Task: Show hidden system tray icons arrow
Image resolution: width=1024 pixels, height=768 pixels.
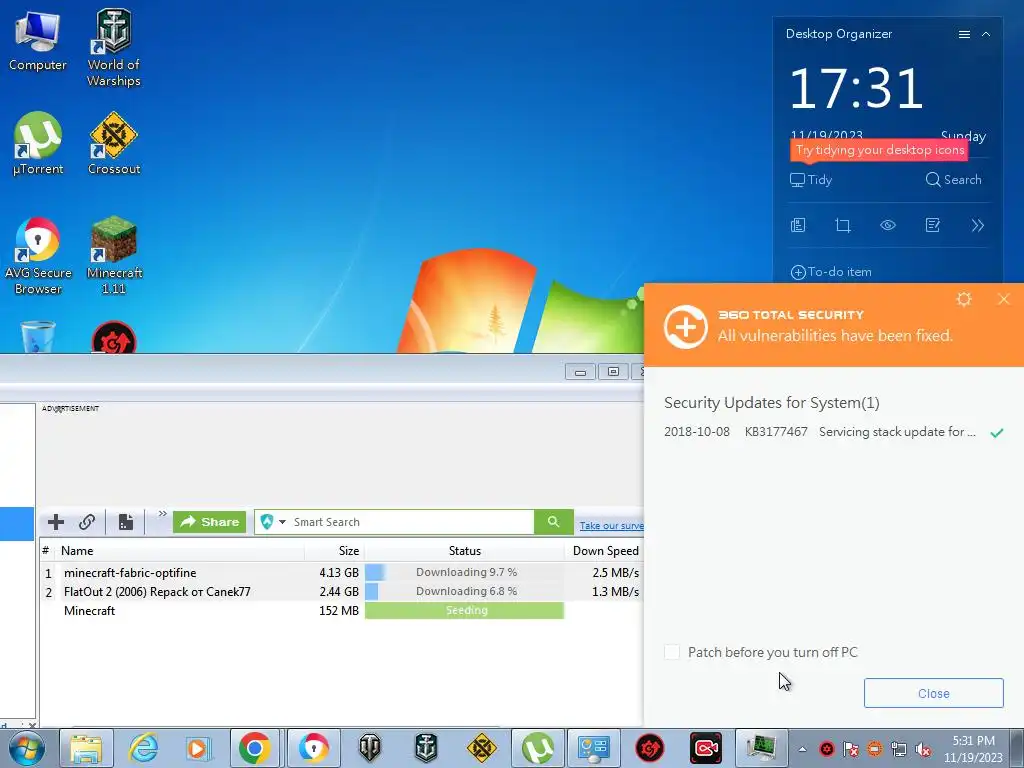Action: coord(803,749)
